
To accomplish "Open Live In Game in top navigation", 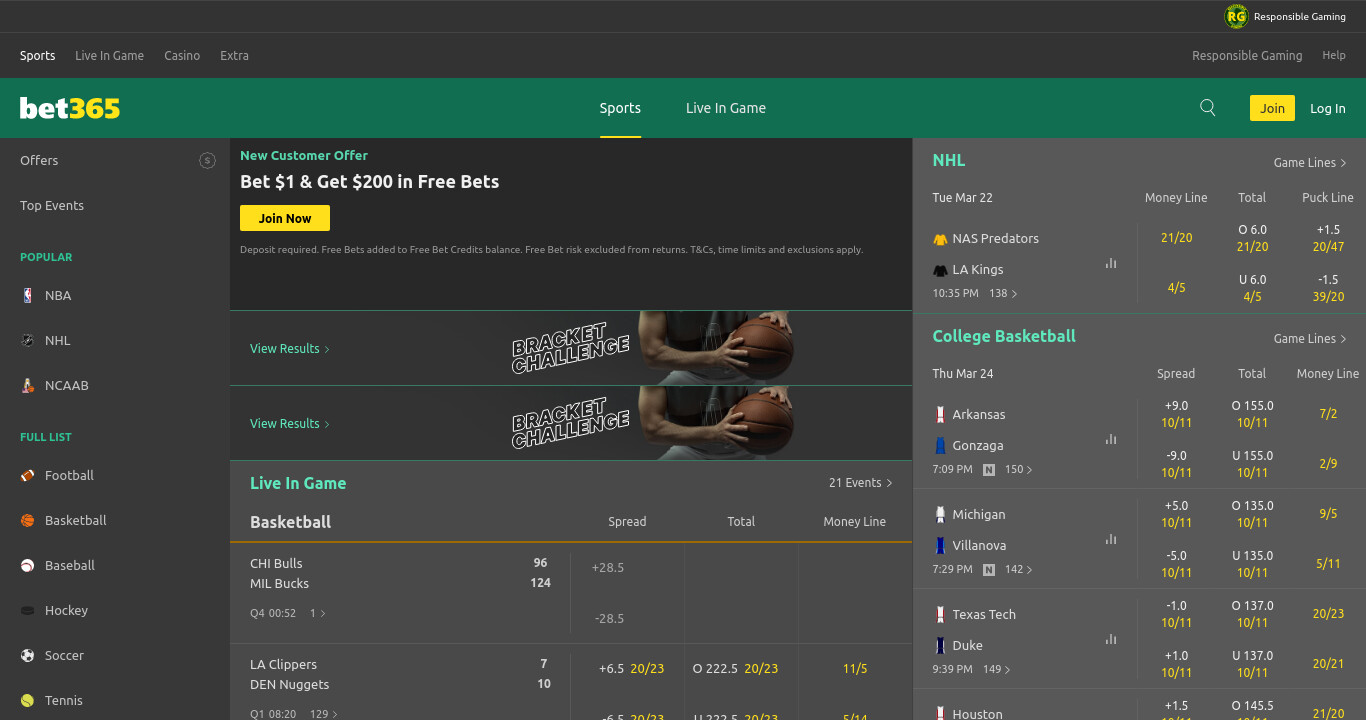I will (x=110, y=55).
